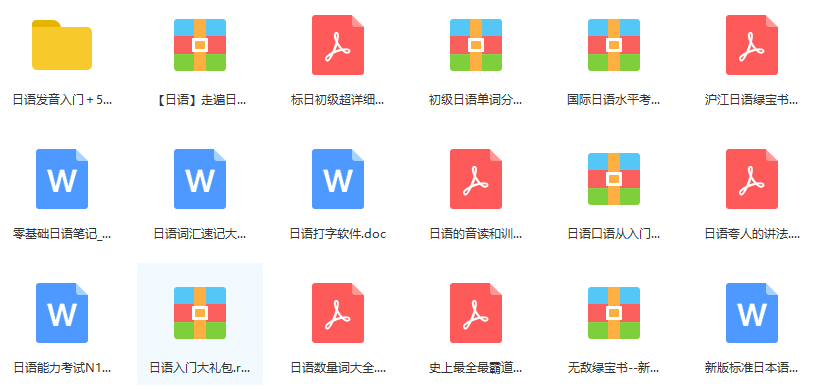Open the 新版标准日本语 Word icon
The height and width of the screenshot is (391, 832).
752,313
